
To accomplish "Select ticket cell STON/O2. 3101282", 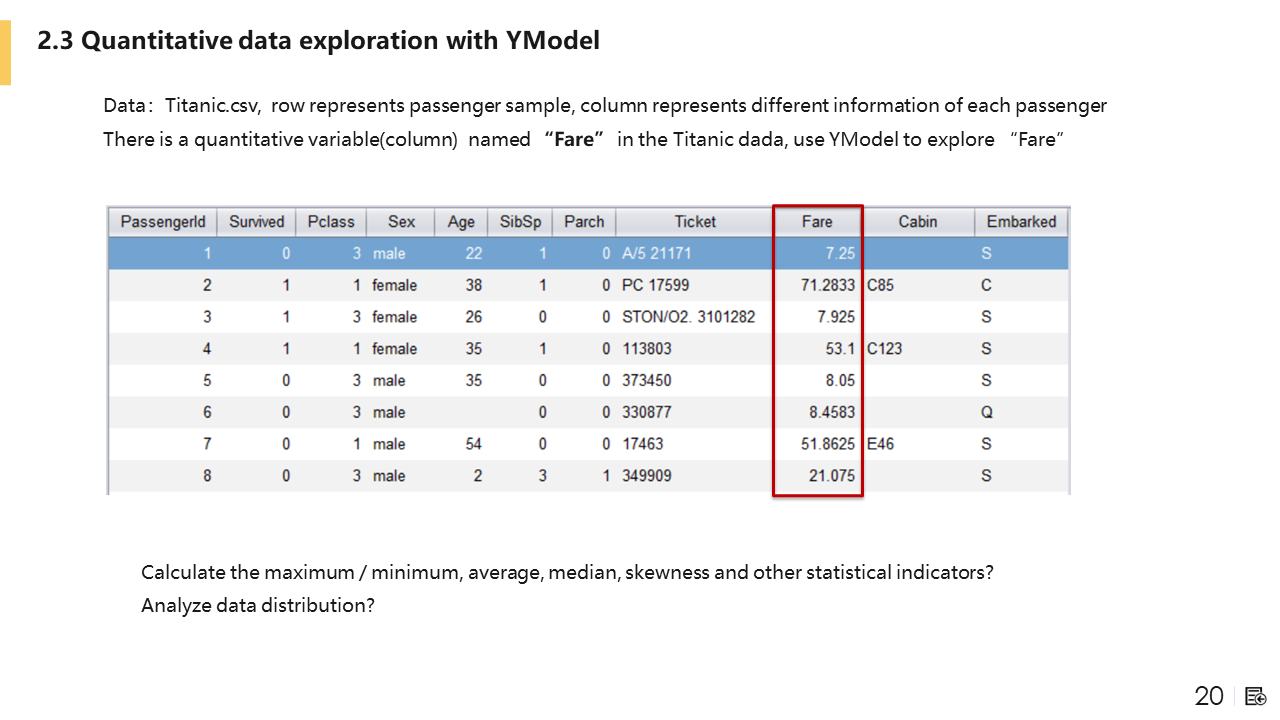I will point(688,317).
